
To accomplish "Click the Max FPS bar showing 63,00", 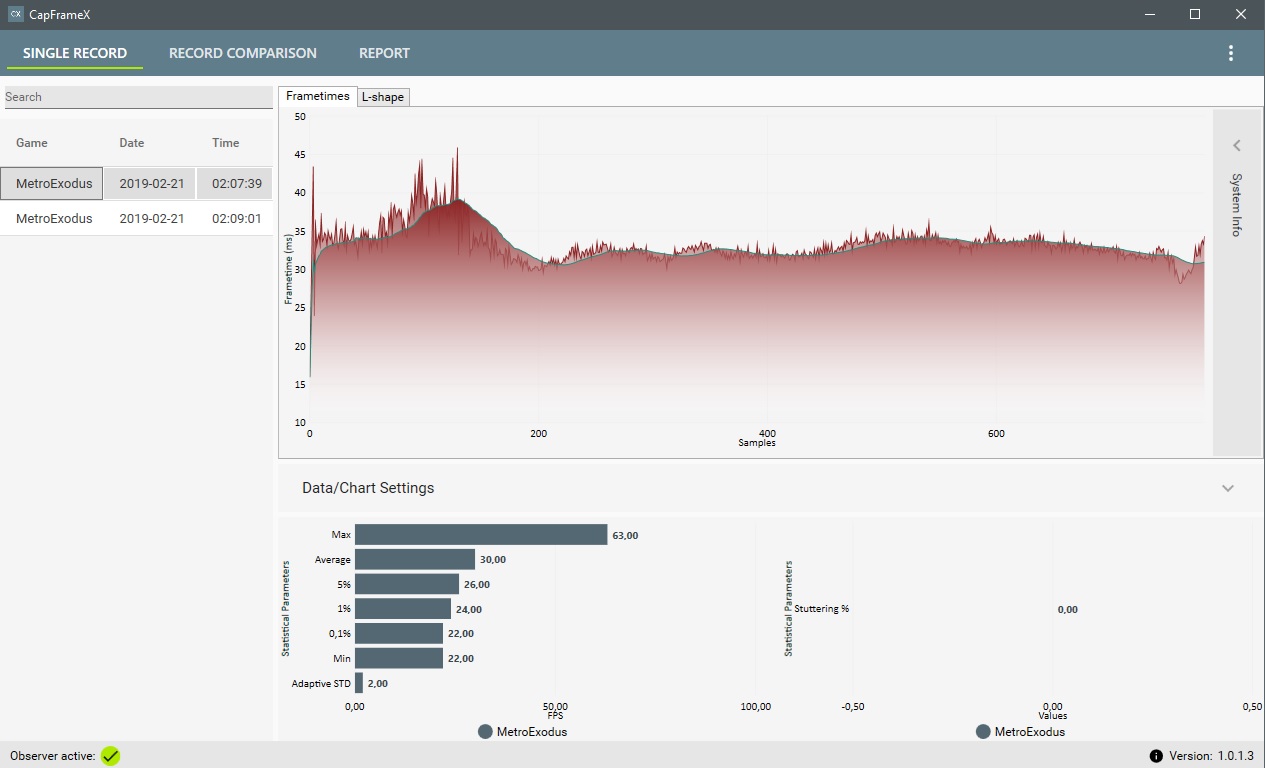I will pos(481,535).
